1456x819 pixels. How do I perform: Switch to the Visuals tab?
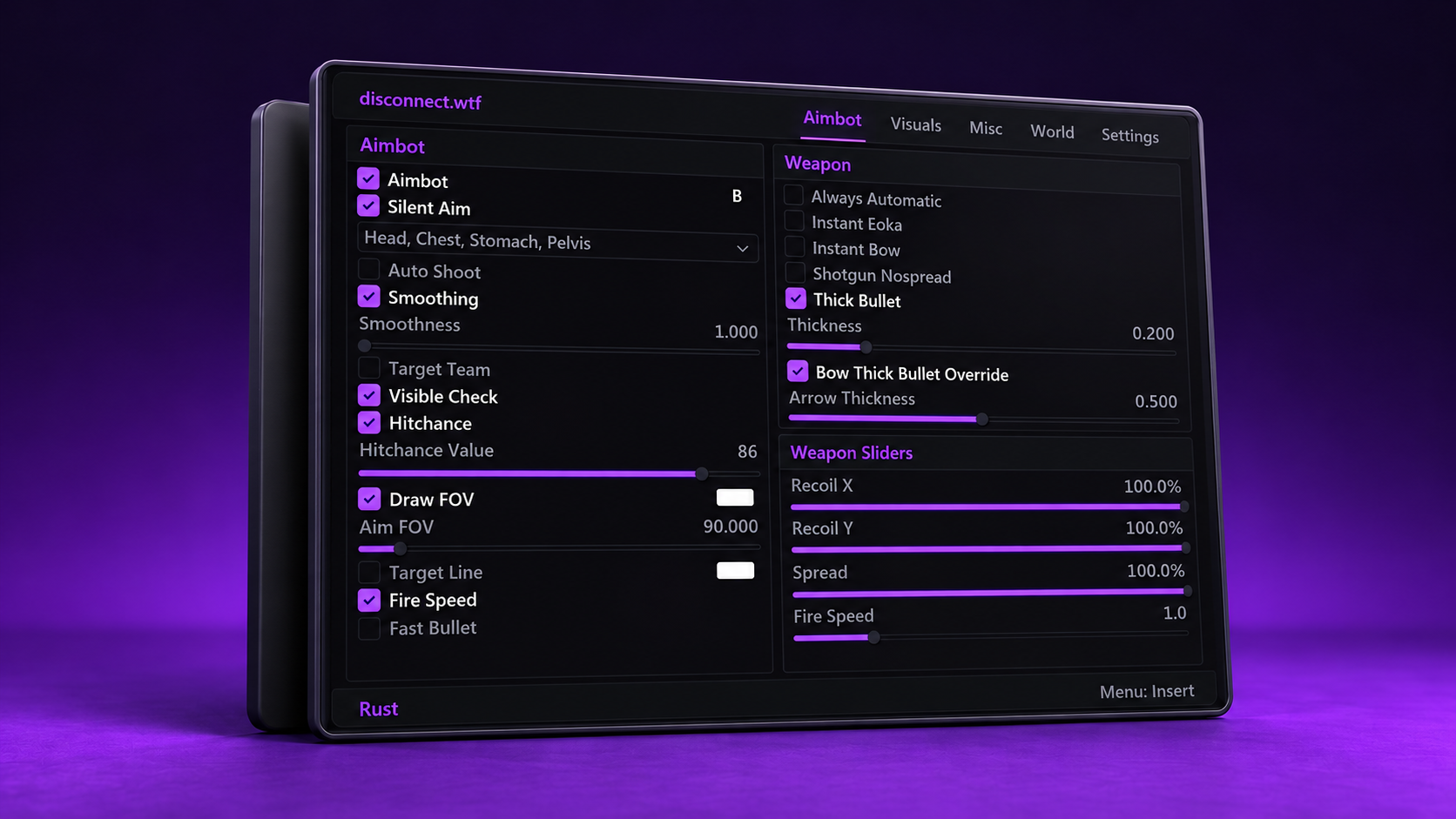[915, 124]
